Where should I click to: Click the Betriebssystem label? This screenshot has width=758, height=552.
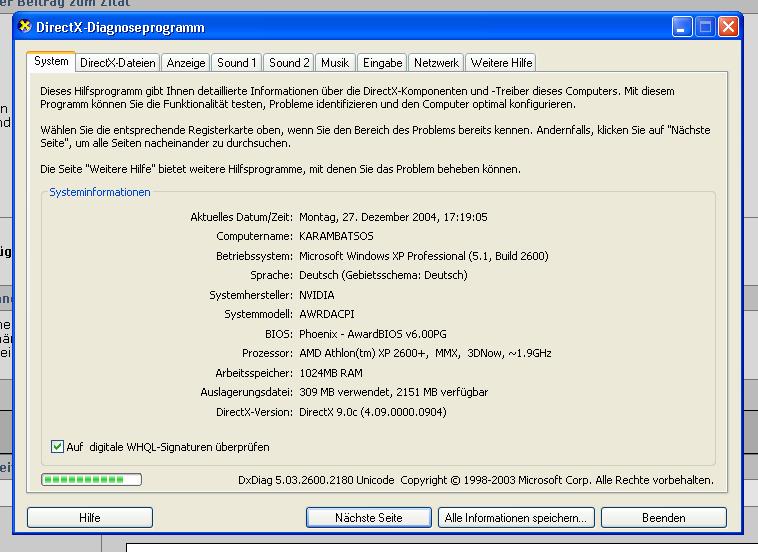[254, 256]
